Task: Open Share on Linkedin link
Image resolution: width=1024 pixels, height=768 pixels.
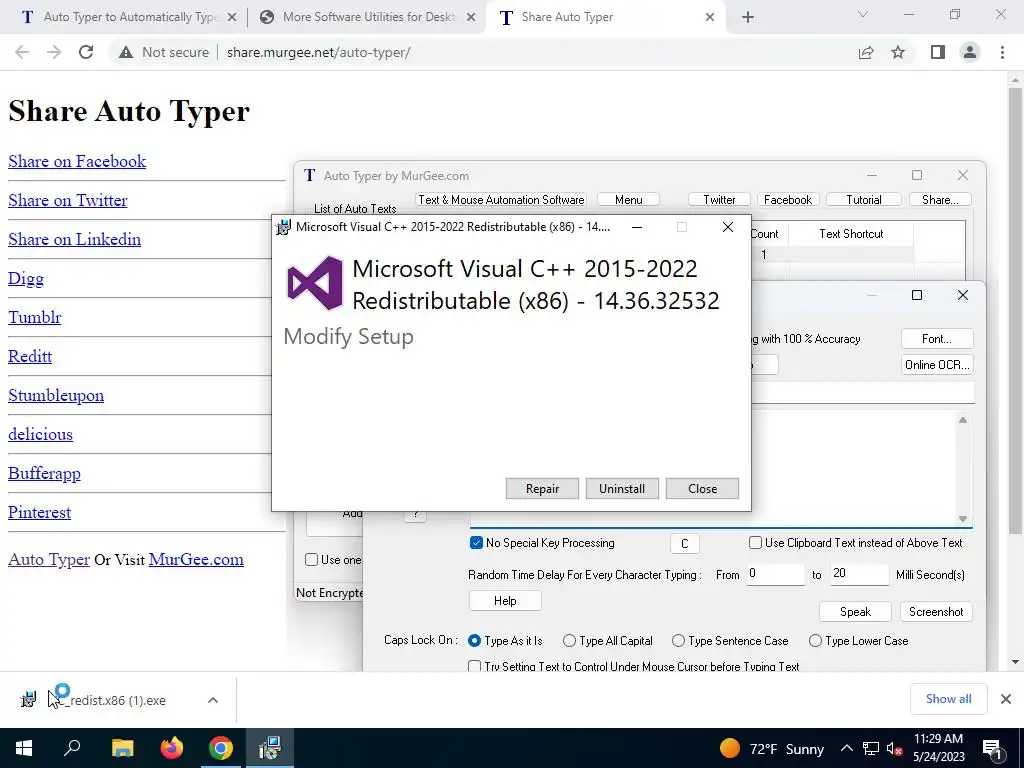Action: [x=74, y=240]
